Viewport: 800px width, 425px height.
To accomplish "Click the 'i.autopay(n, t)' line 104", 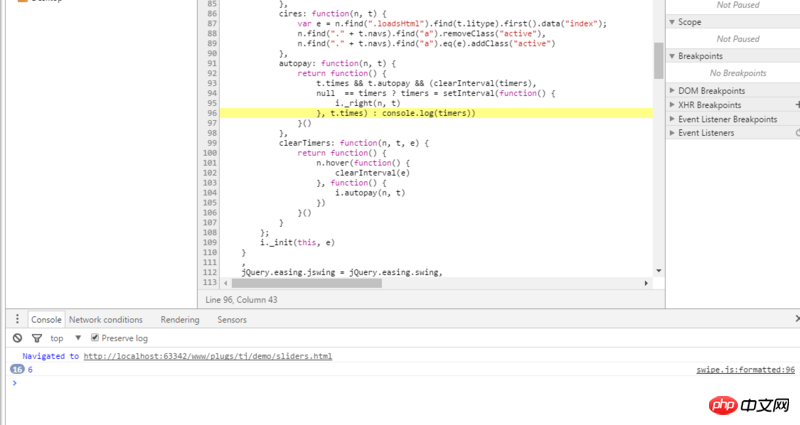I will click(370, 193).
